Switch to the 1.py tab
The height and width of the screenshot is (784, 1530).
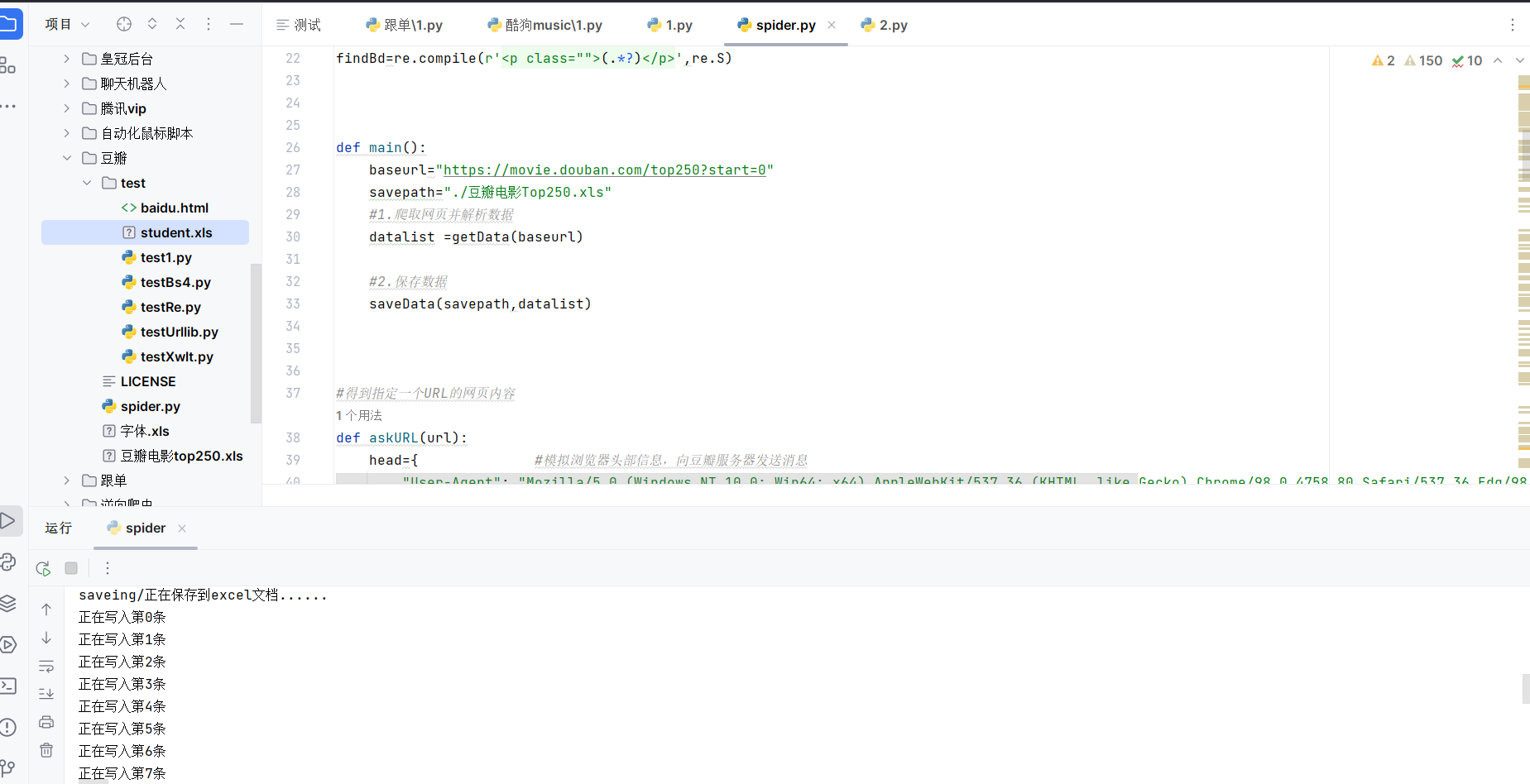click(x=670, y=25)
